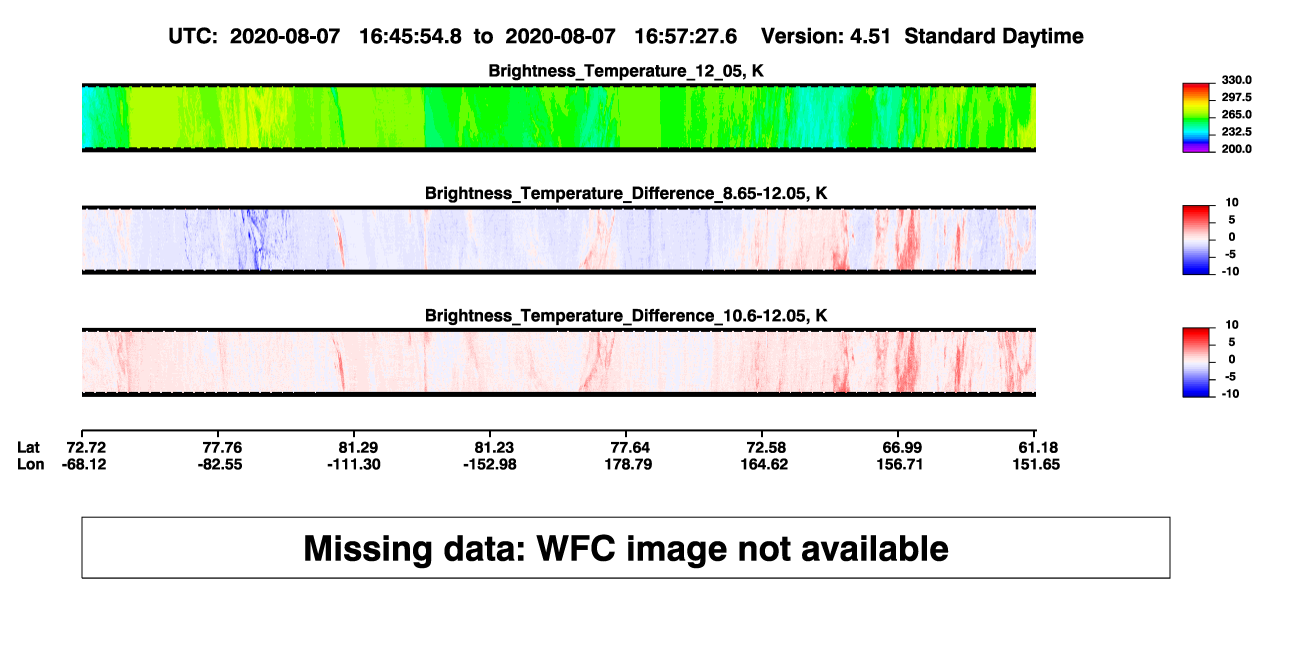Click the 265.0 colorbar label

tap(1237, 115)
